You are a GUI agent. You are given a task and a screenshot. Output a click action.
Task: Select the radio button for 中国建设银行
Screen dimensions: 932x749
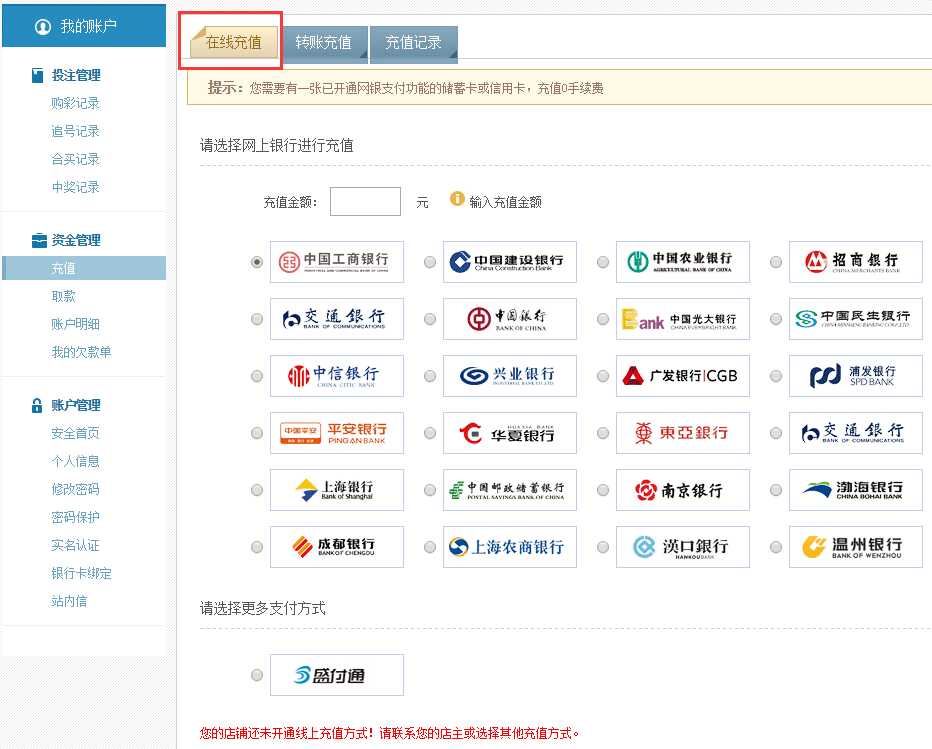(430, 262)
